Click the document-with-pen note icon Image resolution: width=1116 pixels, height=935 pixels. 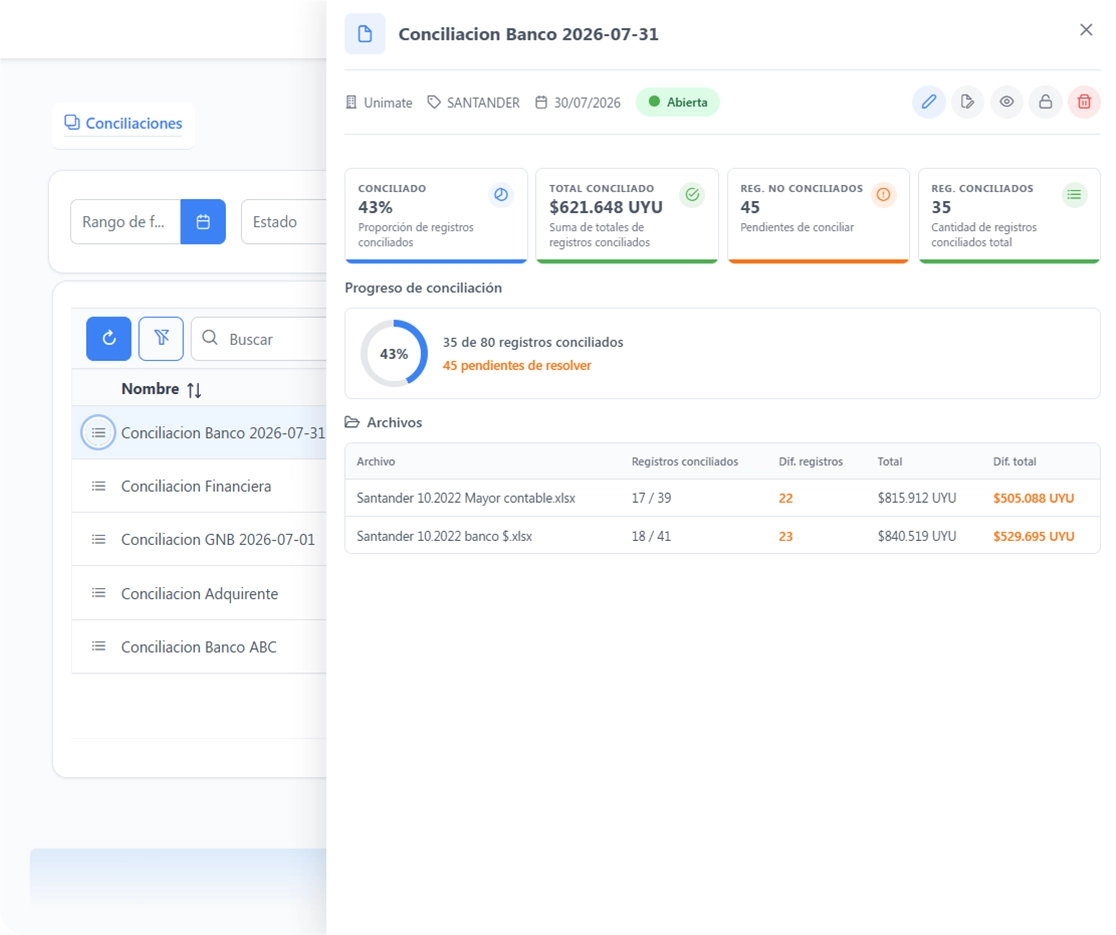coord(967,102)
